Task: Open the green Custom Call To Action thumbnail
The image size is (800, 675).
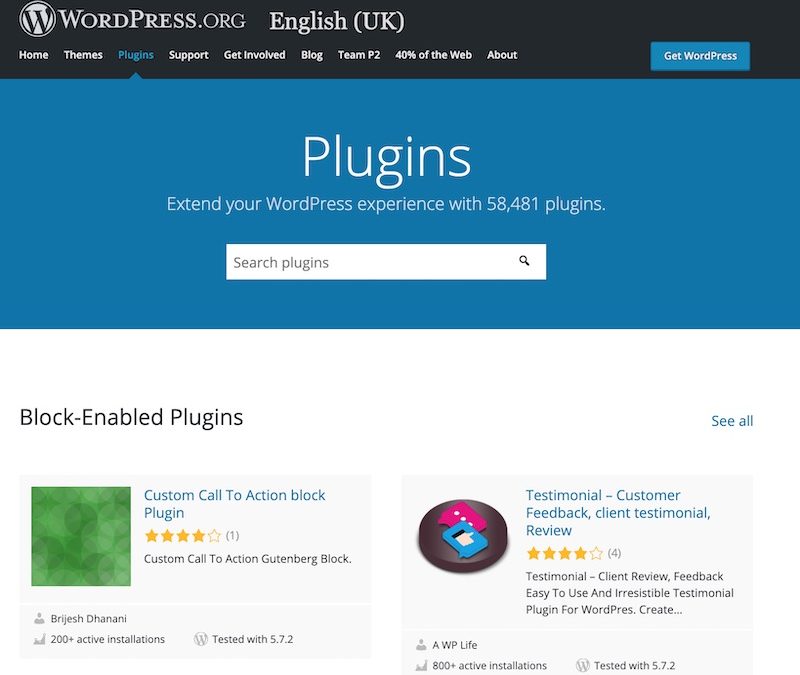Action: 81,536
